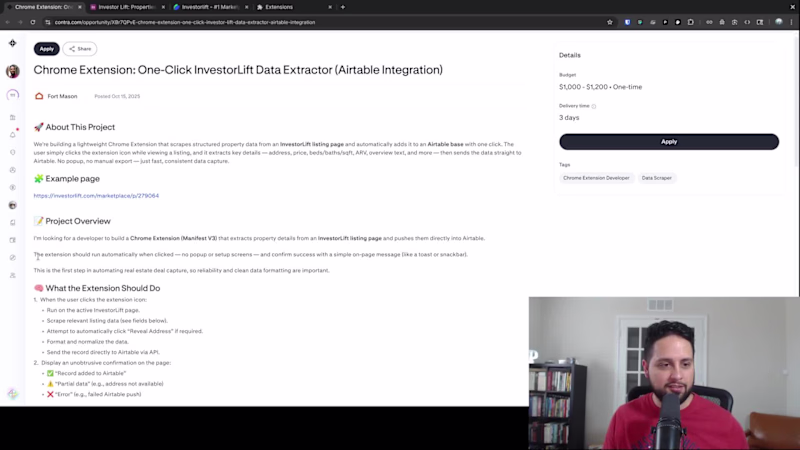
Task: Open Chrome three-dot menu
Action: 791,22
